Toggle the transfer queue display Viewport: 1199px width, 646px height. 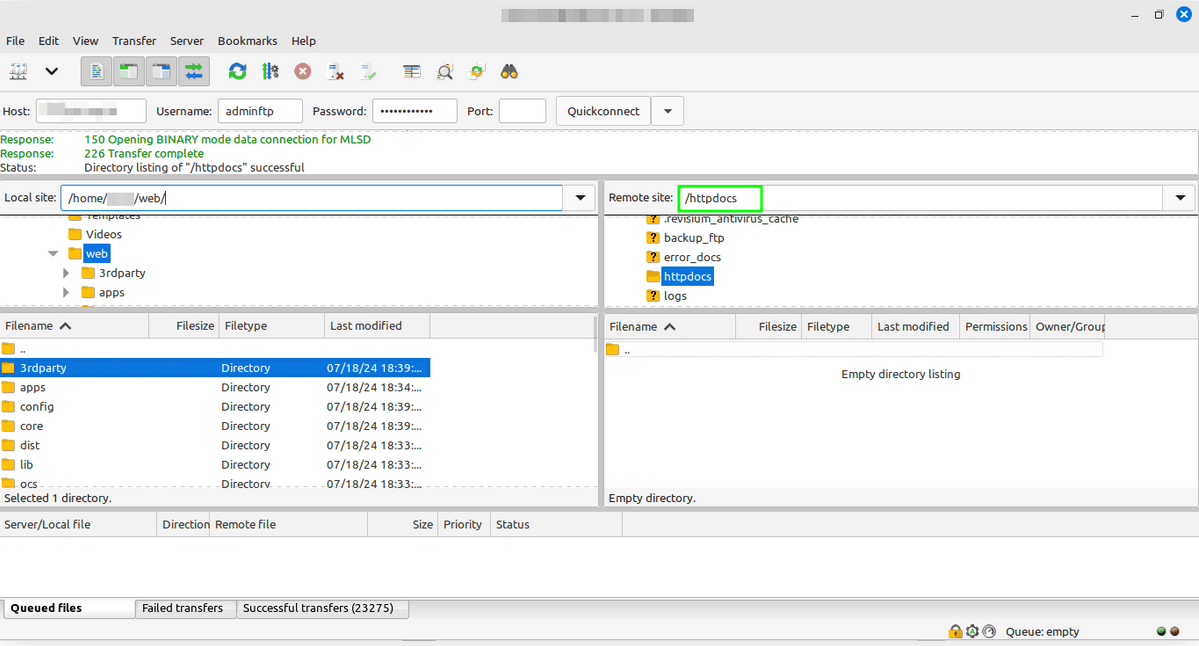tap(194, 72)
